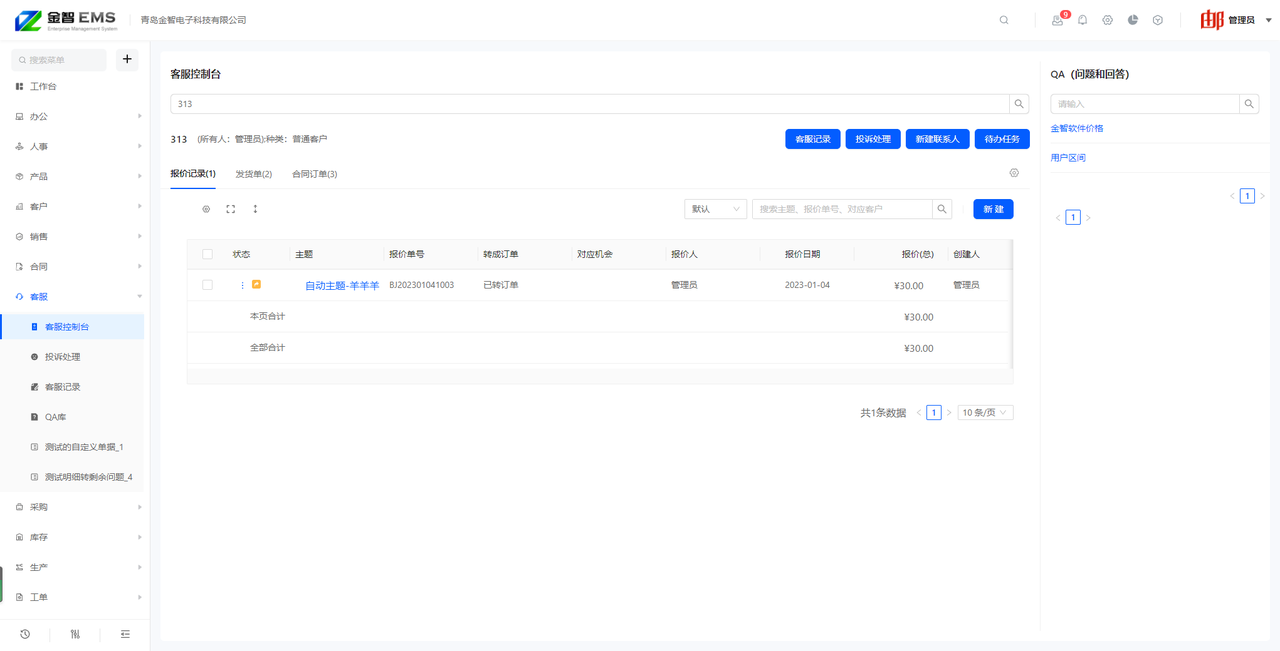
Task: Click the QA search magnifier button
Action: (1249, 104)
